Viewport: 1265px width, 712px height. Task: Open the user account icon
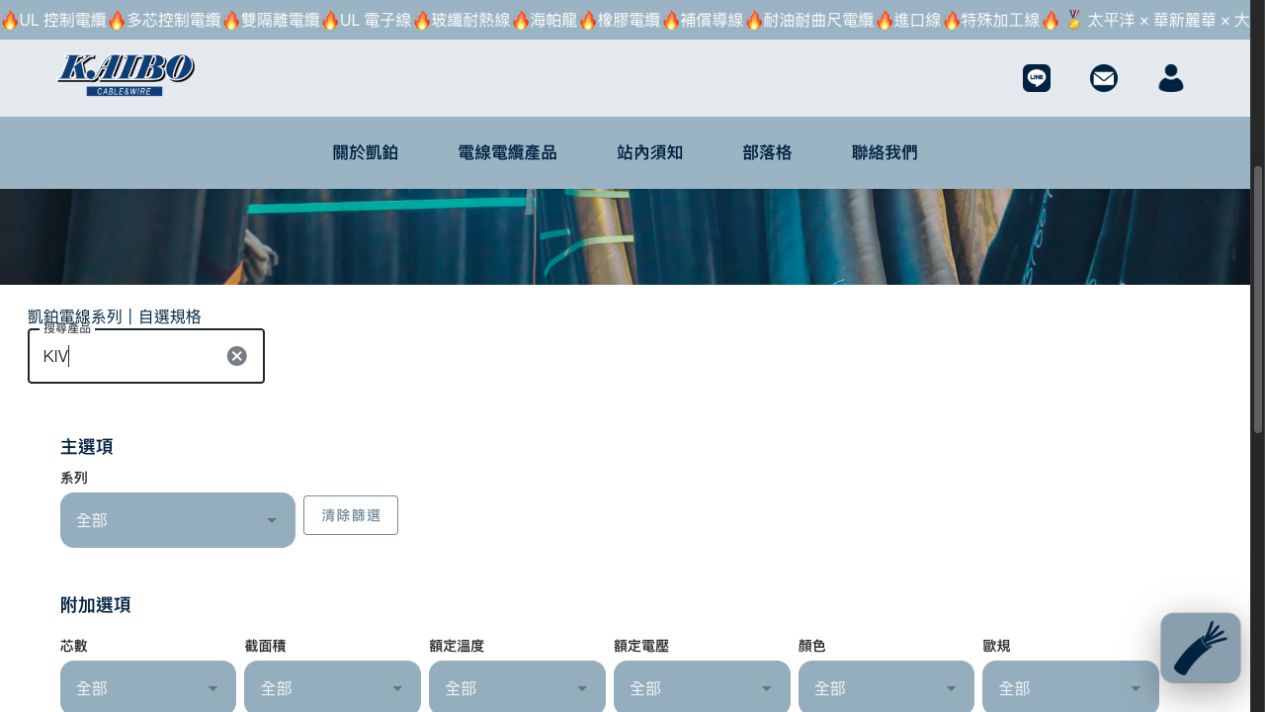[x=1171, y=78]
